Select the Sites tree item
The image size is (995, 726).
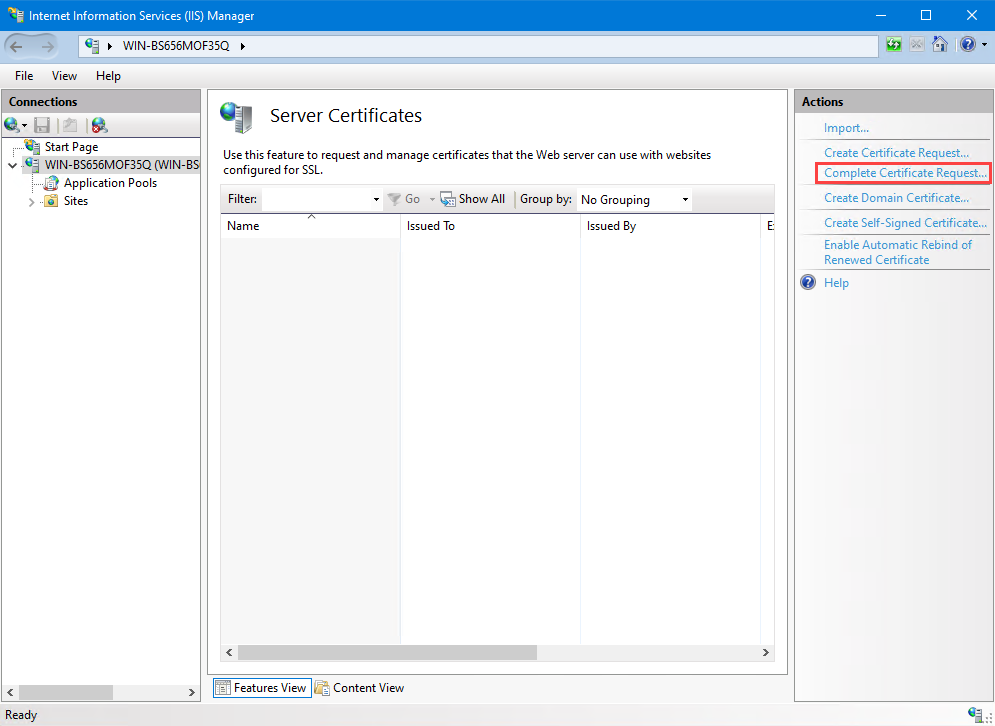point(76,201)
